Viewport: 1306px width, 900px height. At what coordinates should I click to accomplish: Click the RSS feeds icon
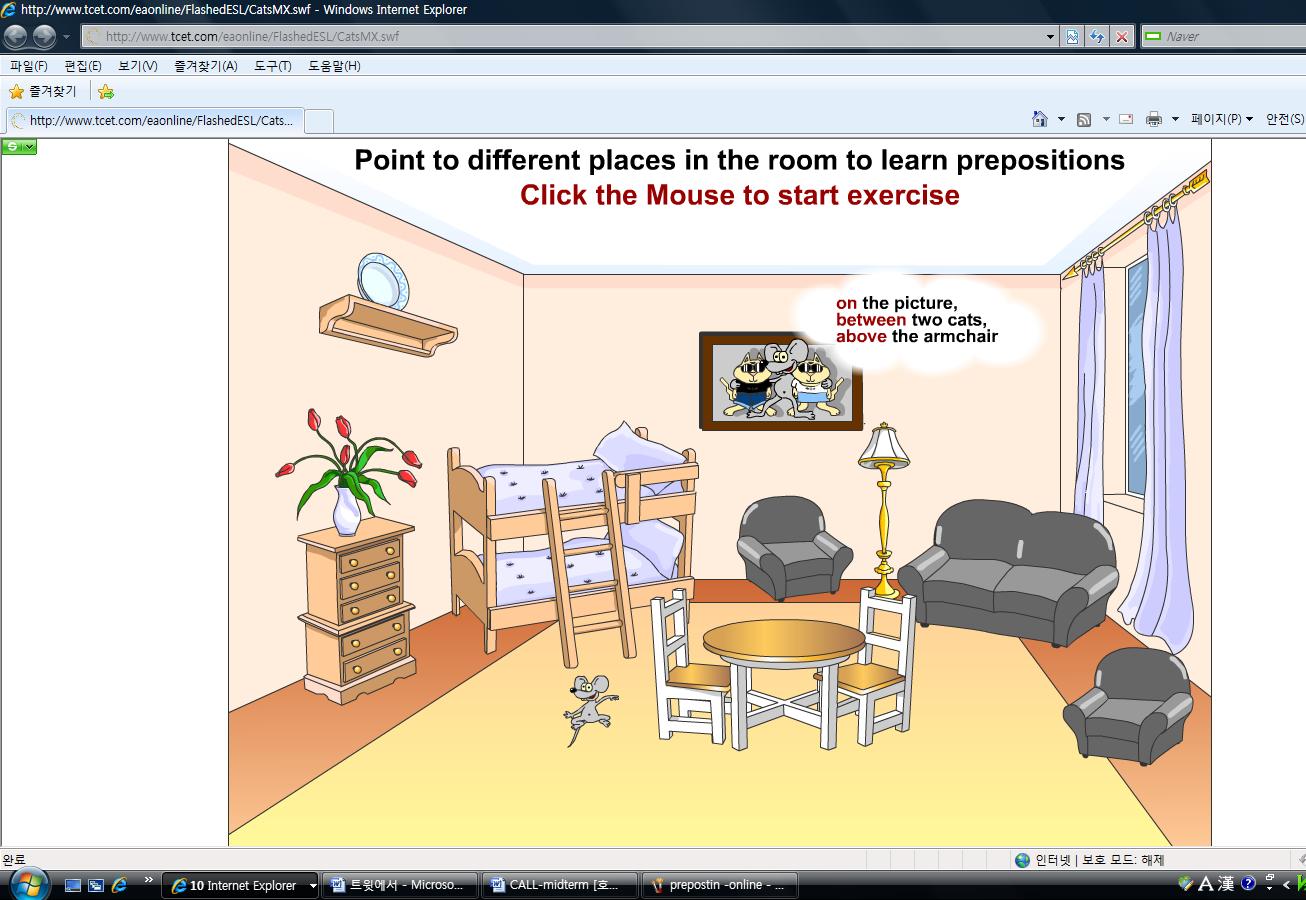(1084, 118)
